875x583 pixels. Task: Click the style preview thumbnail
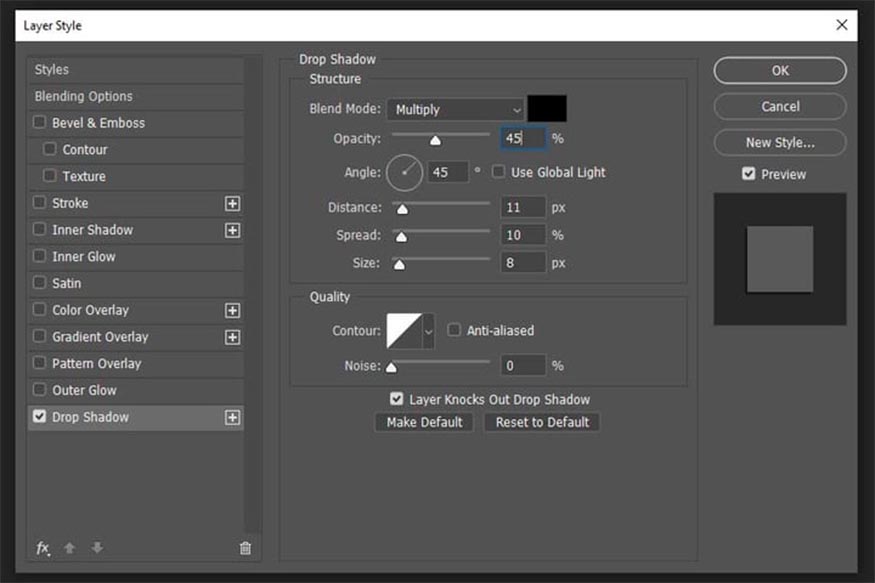coord(780,259)
